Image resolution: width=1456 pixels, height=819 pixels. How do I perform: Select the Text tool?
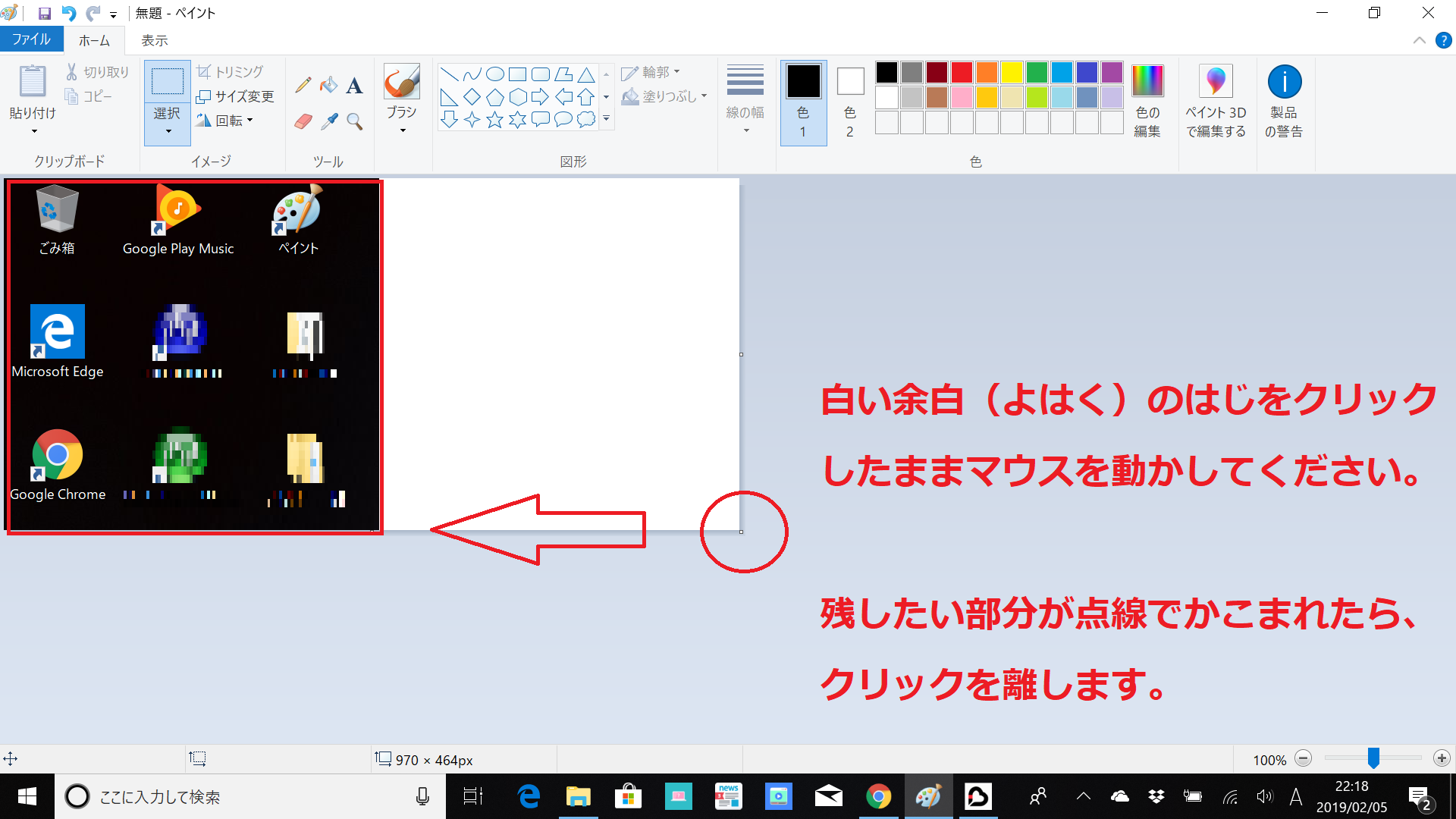pos(354,85)
